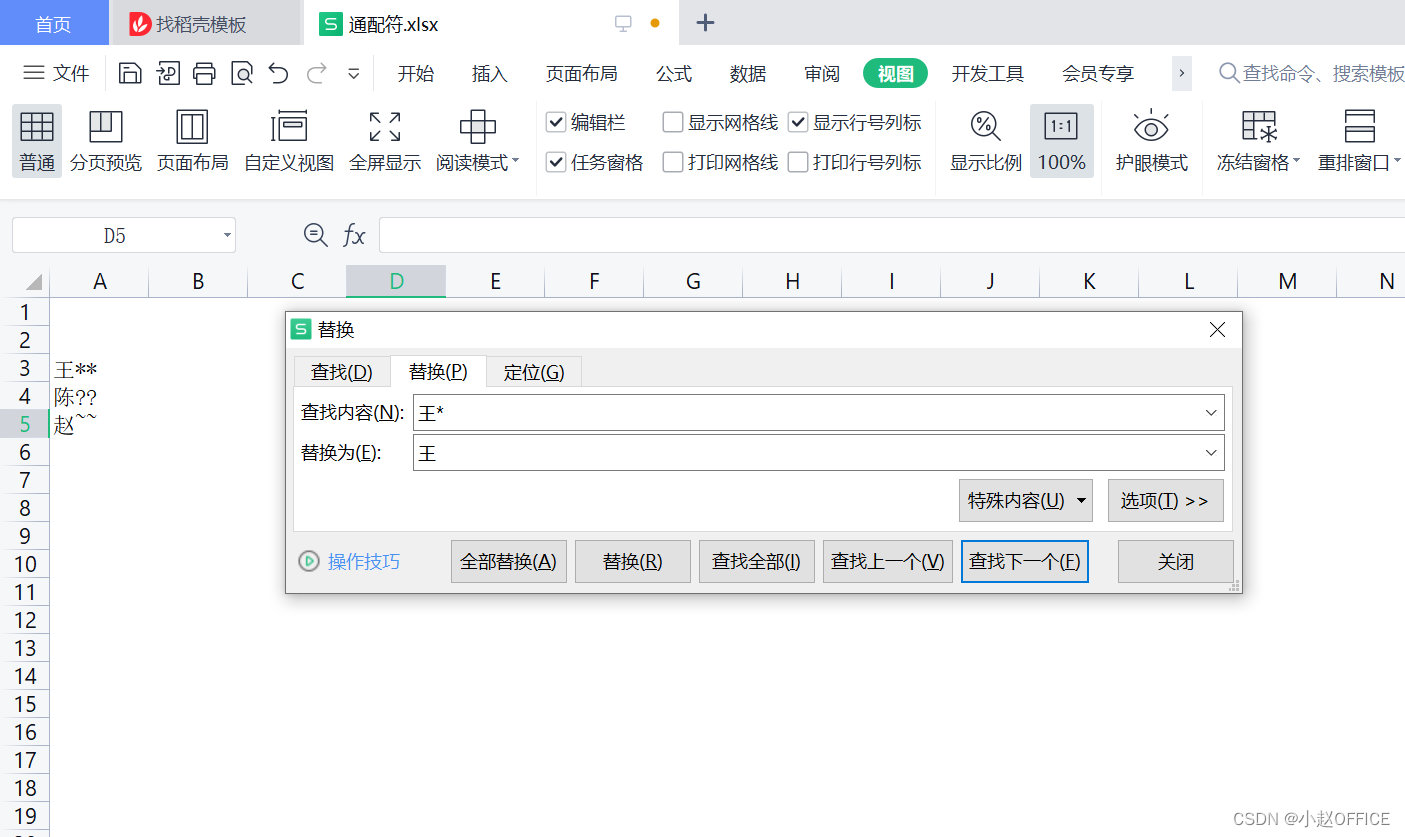Switch to 分页预览 page break preview
This screenshot has width=1405, height=837.
[106, 127]
